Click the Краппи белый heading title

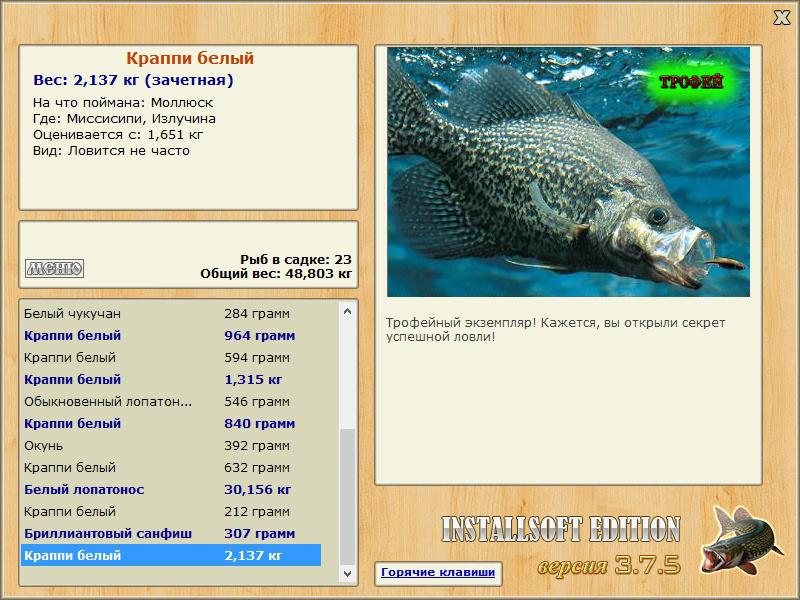tap(190, 58)
